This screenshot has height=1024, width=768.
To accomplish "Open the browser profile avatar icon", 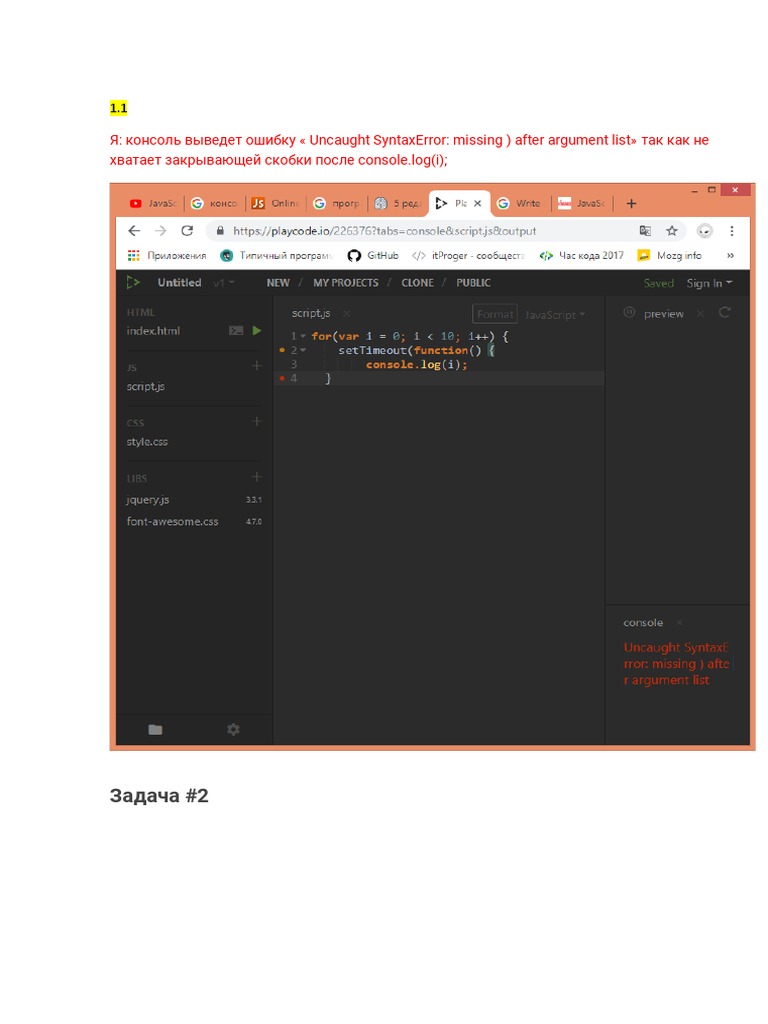I will click(x=705, y=231).
